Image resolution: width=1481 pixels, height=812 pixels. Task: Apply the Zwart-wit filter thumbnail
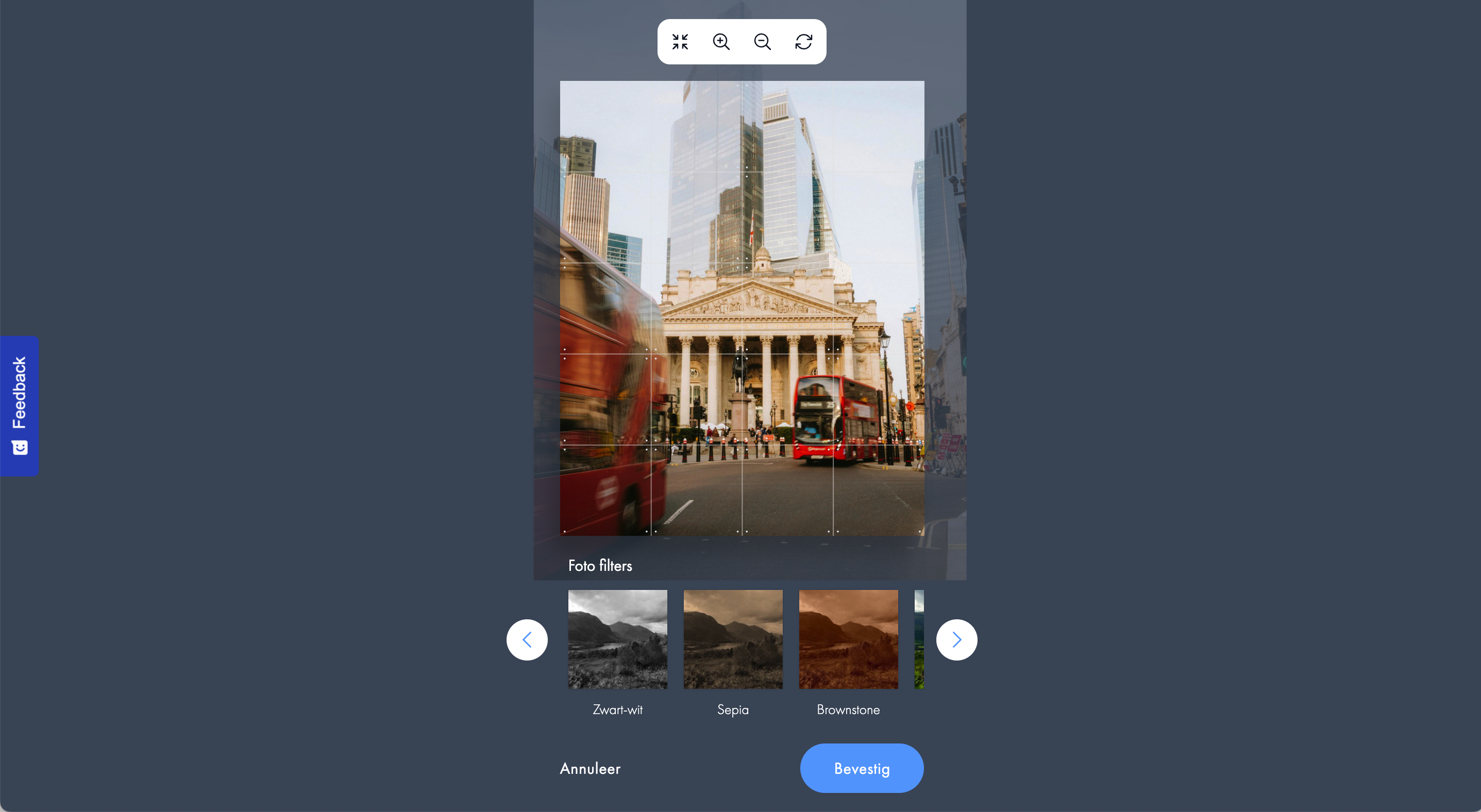coord(617,639)
